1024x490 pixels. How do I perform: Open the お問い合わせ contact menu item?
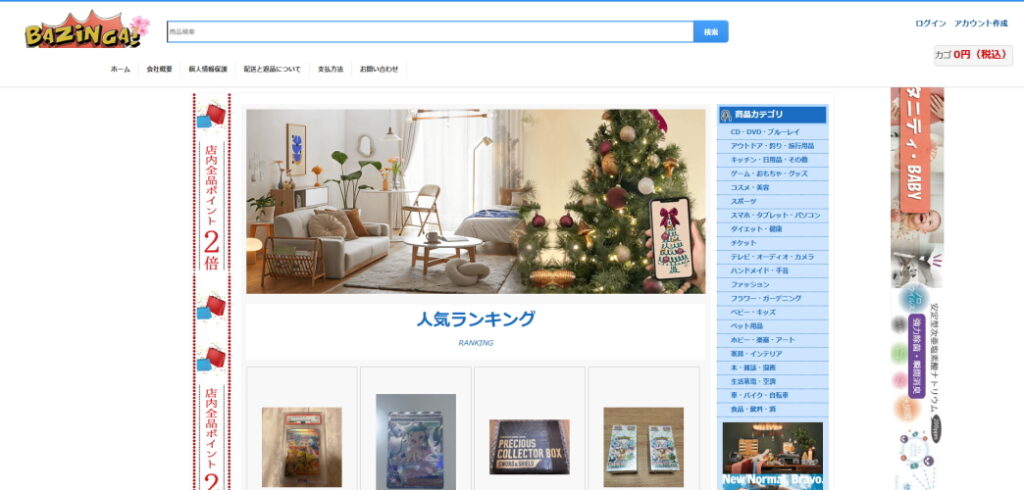379,69
